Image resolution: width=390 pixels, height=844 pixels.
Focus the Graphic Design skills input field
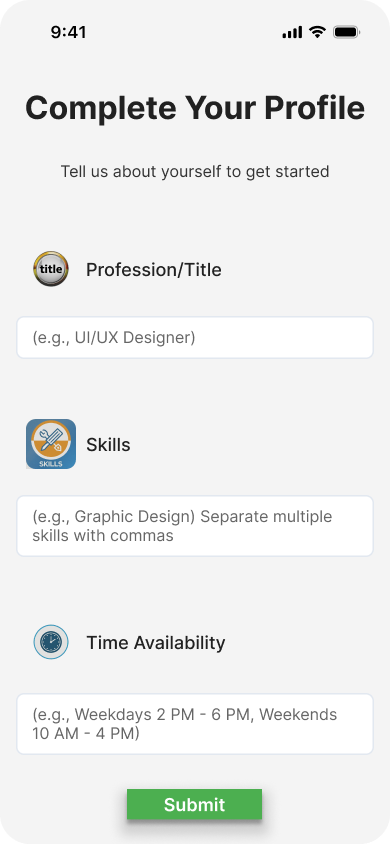195,526
